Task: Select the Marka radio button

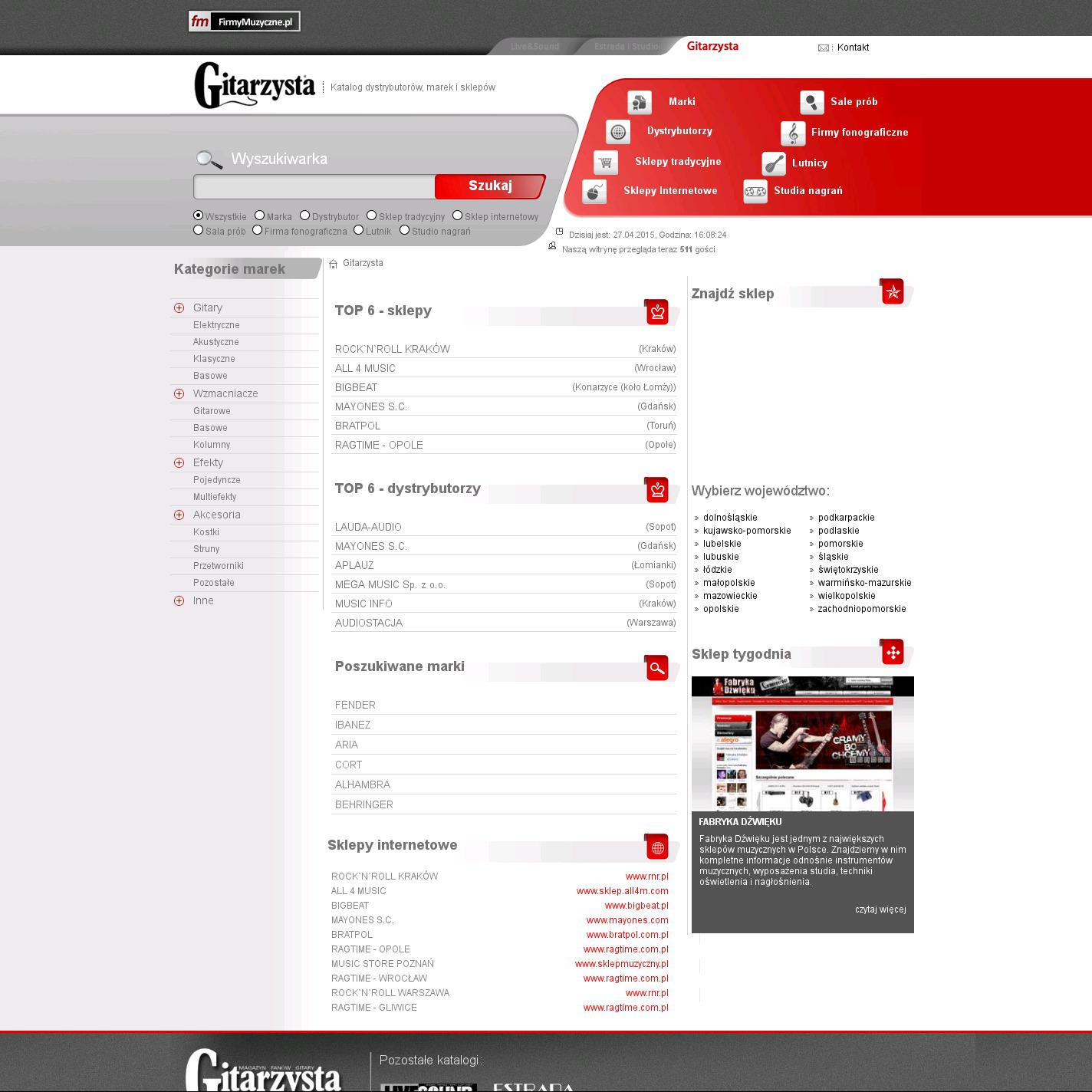Action: pos(260,215)
